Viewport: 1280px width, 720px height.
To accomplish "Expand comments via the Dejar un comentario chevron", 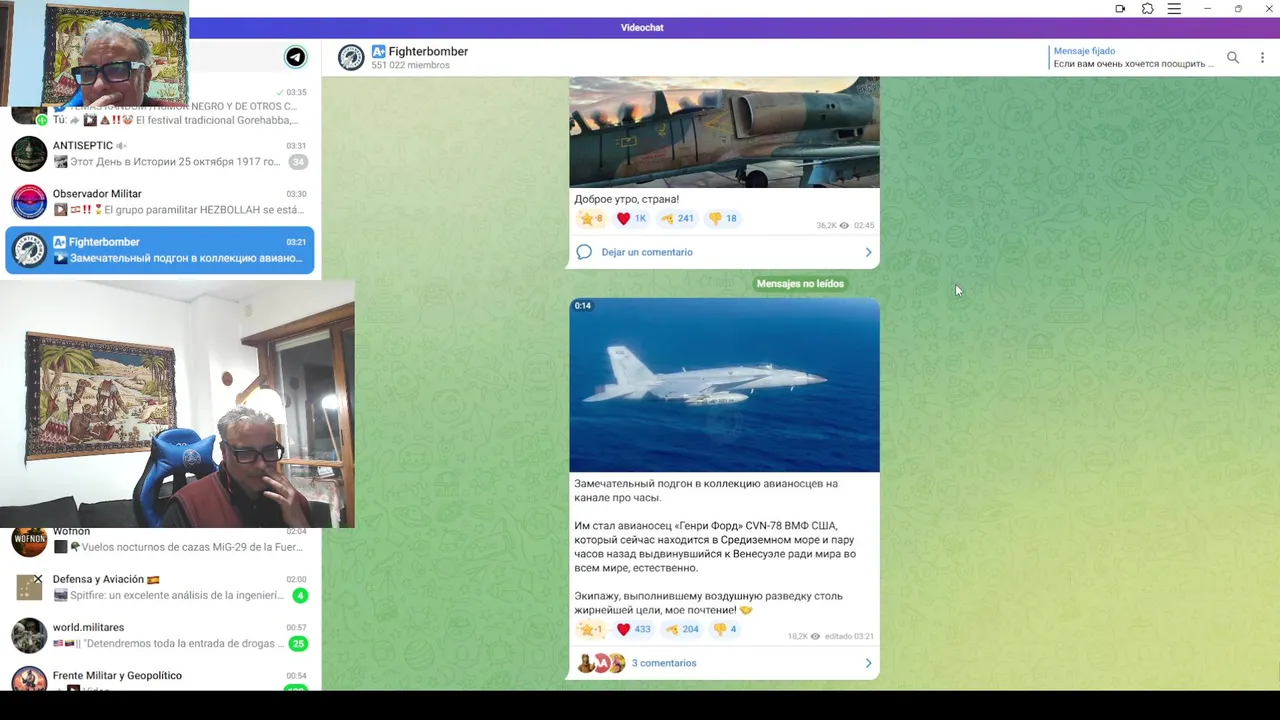I will [868, 252].
